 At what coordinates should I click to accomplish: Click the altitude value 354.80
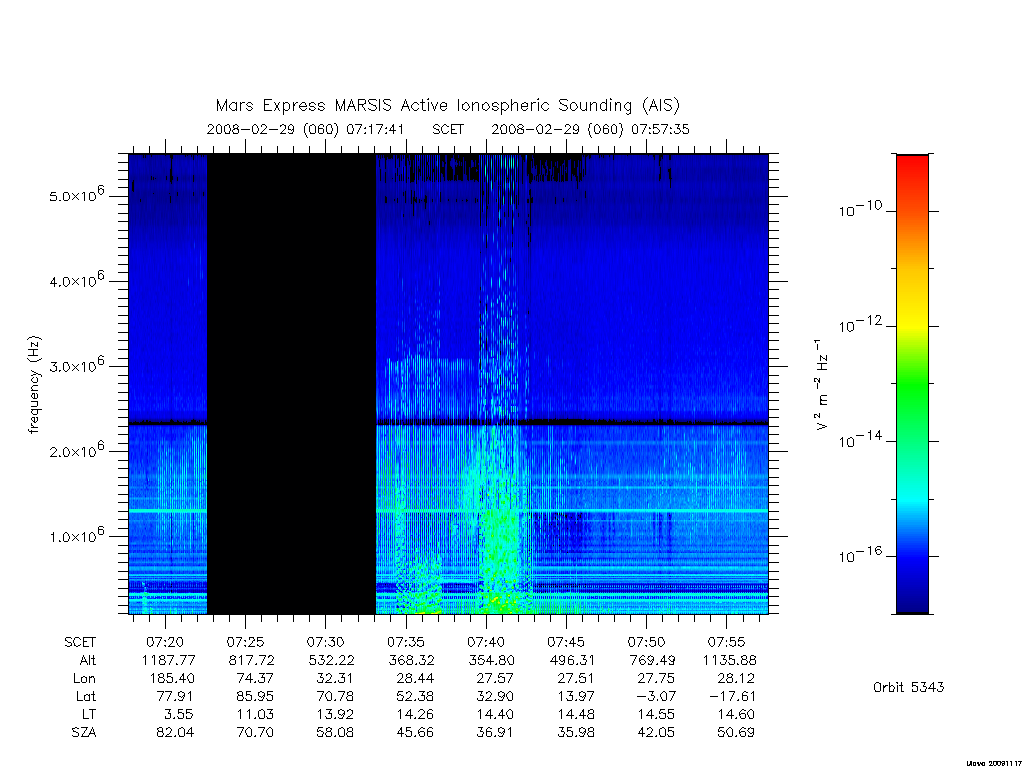click(x=492, y=660)
